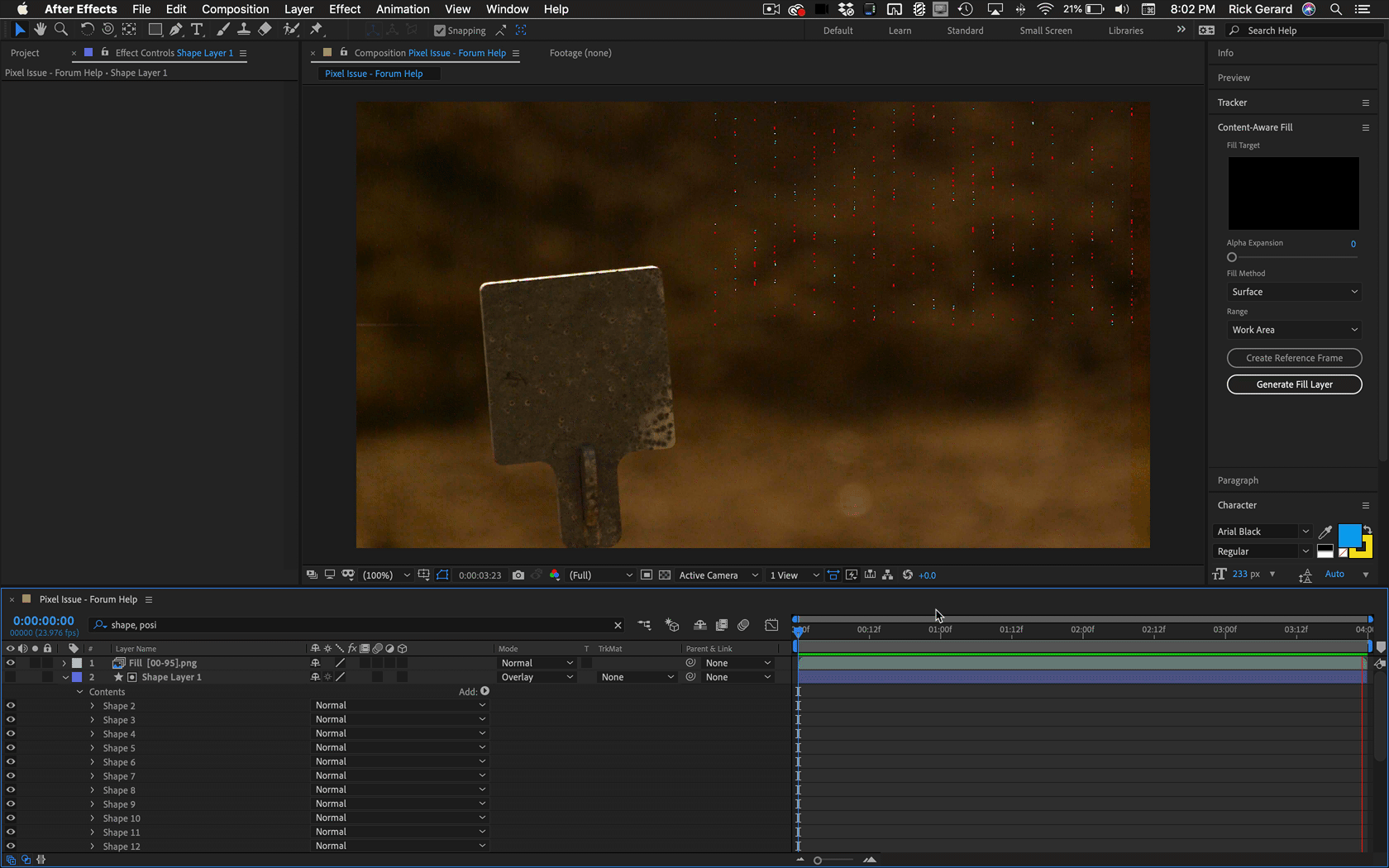Click the snapshot camera icon
The width and height of the screenshot is (1389, 868).
pyautogui.click(x=518, y=575)
